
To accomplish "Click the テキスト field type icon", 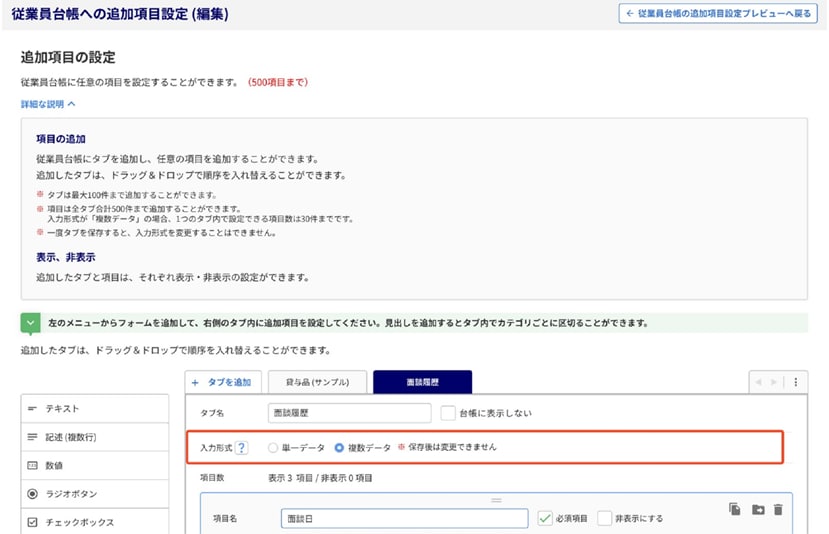I will 32,409.
